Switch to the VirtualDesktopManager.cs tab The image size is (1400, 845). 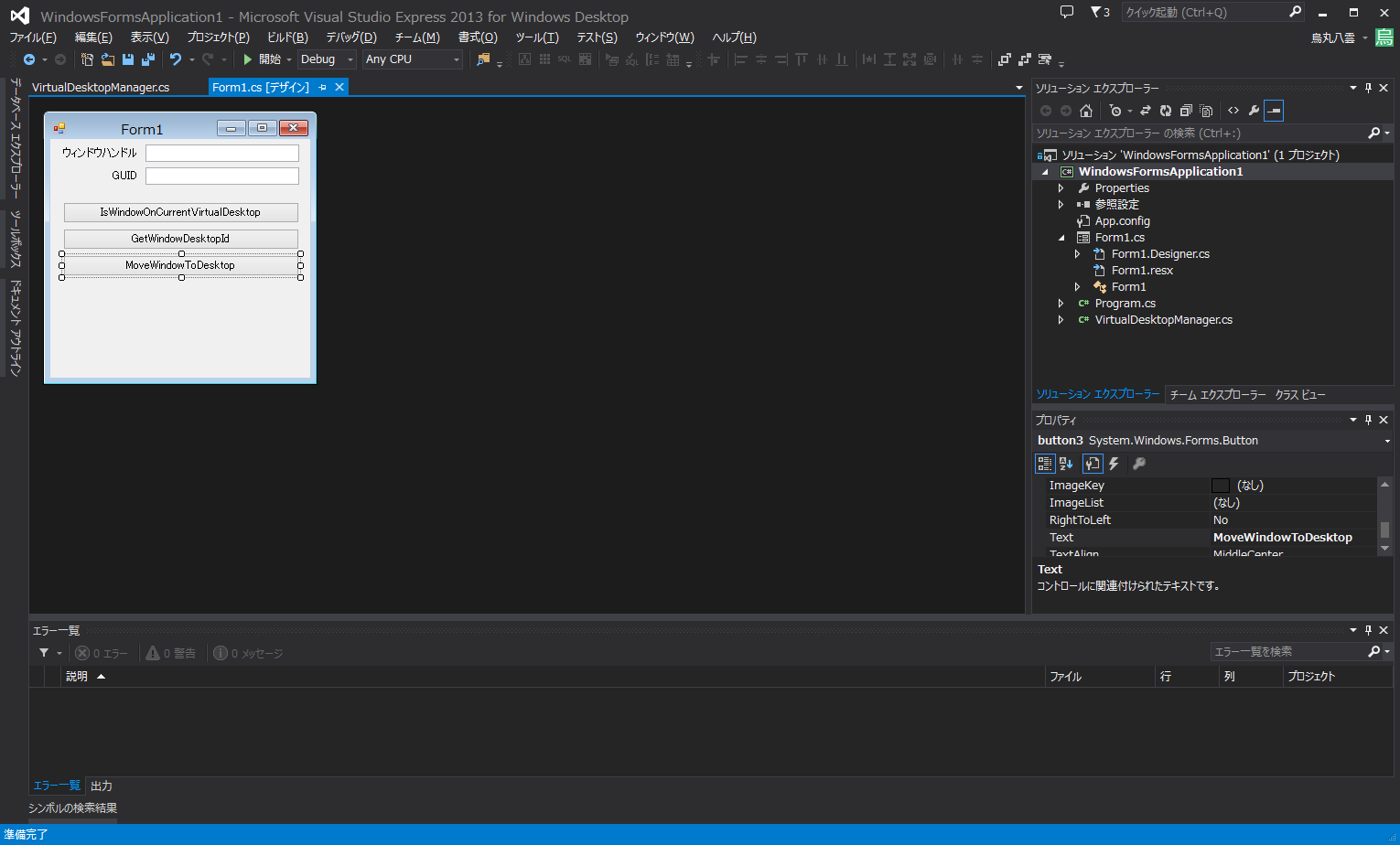(101, 88)
